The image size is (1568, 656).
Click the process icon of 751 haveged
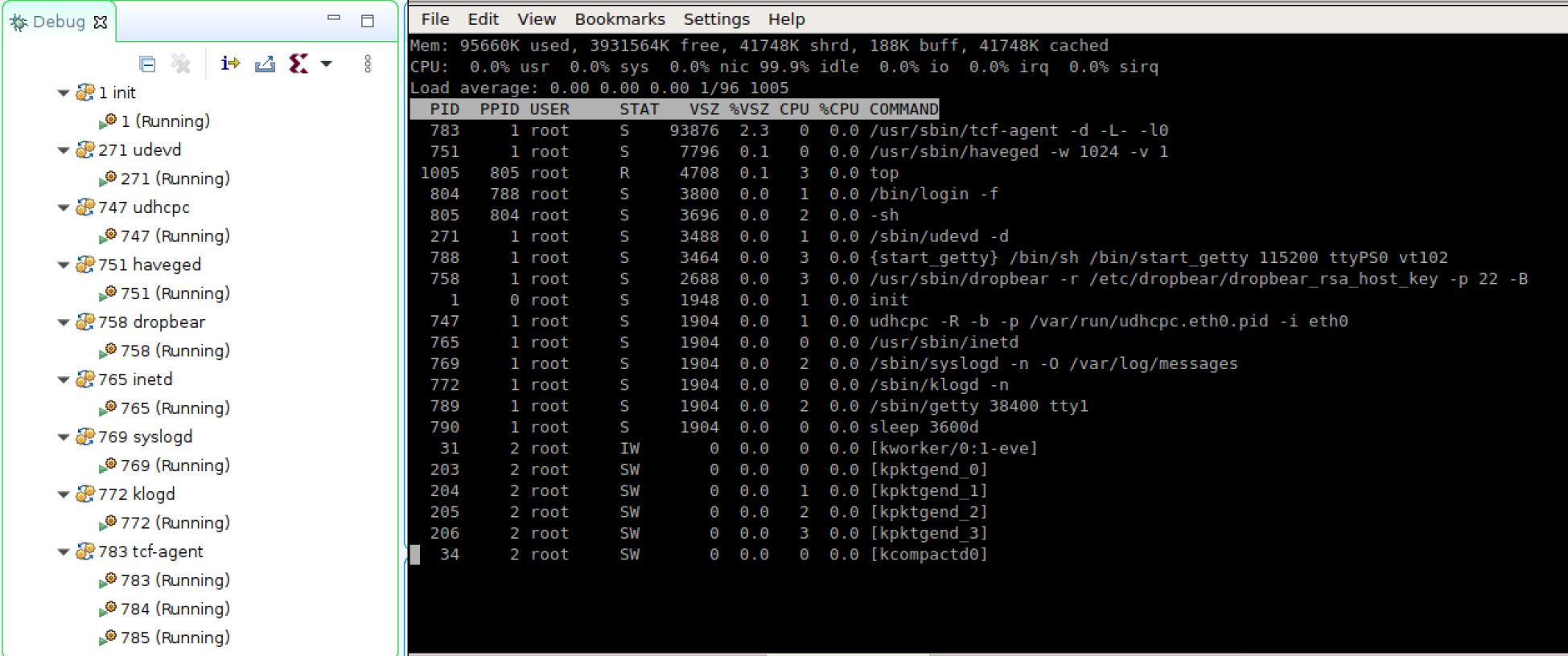coord(85,264)
